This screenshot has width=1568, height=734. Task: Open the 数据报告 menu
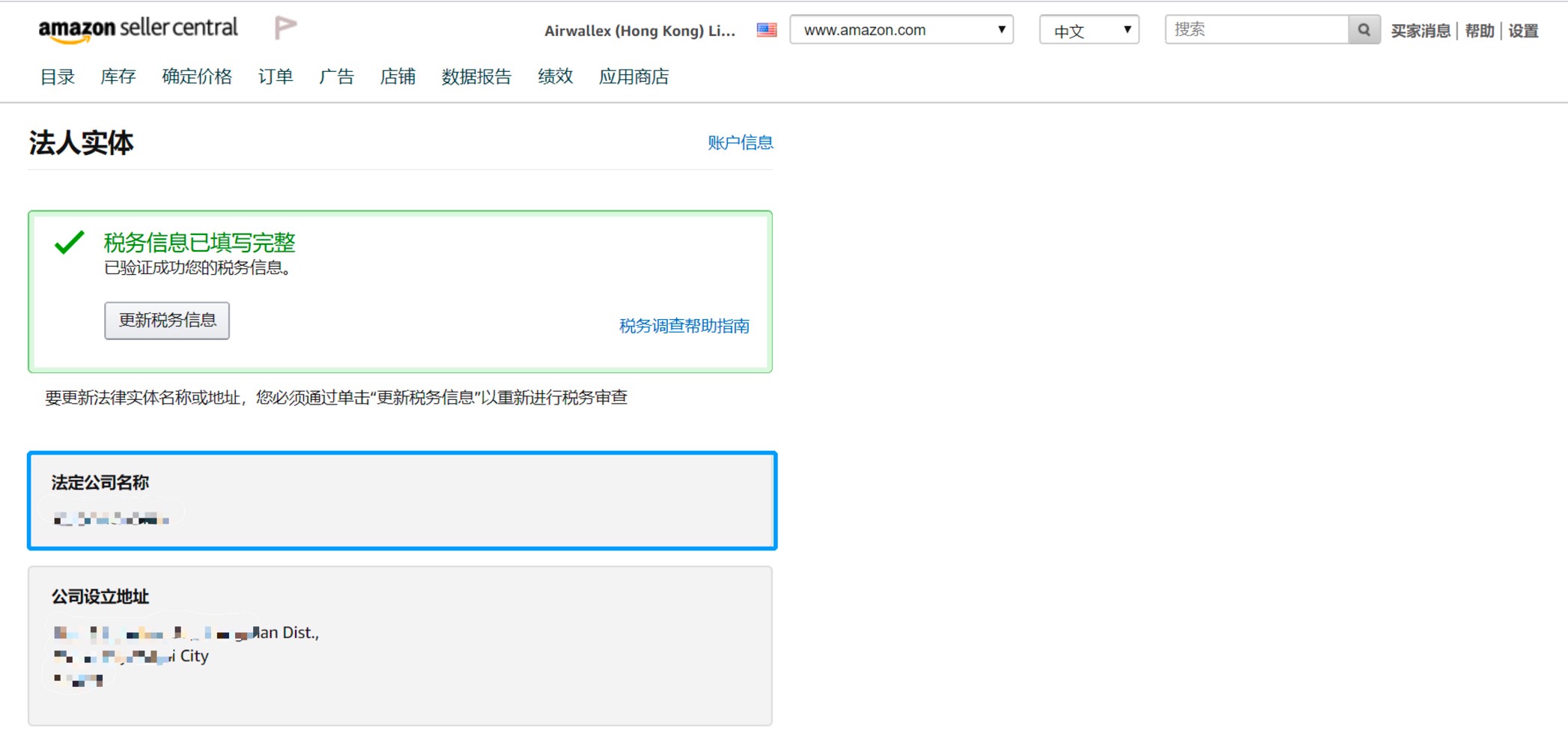pyautogui.click(x=476, y=77)
